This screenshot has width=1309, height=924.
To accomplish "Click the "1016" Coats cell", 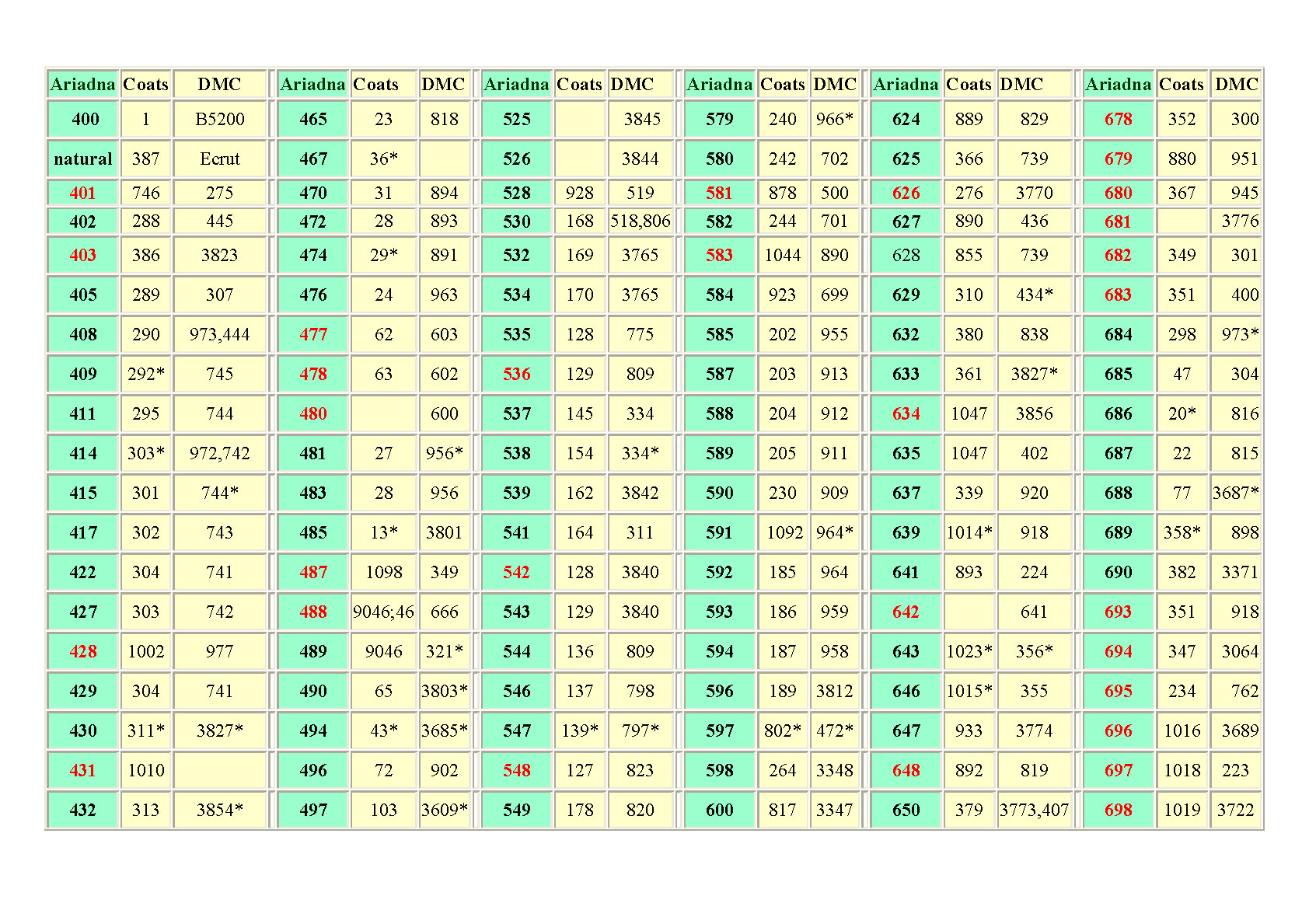I will tap(1182, 731).
